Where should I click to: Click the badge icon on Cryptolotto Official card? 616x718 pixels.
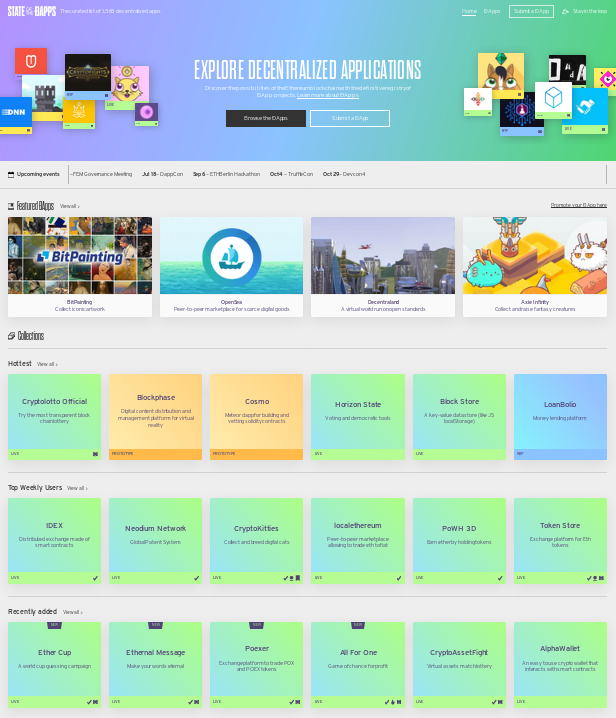95,454
